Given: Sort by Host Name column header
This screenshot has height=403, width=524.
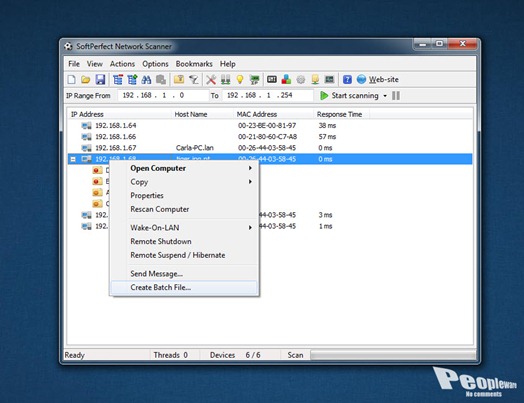Looking at the screenshot, I should pyautogui.click(x=203, y=114).
